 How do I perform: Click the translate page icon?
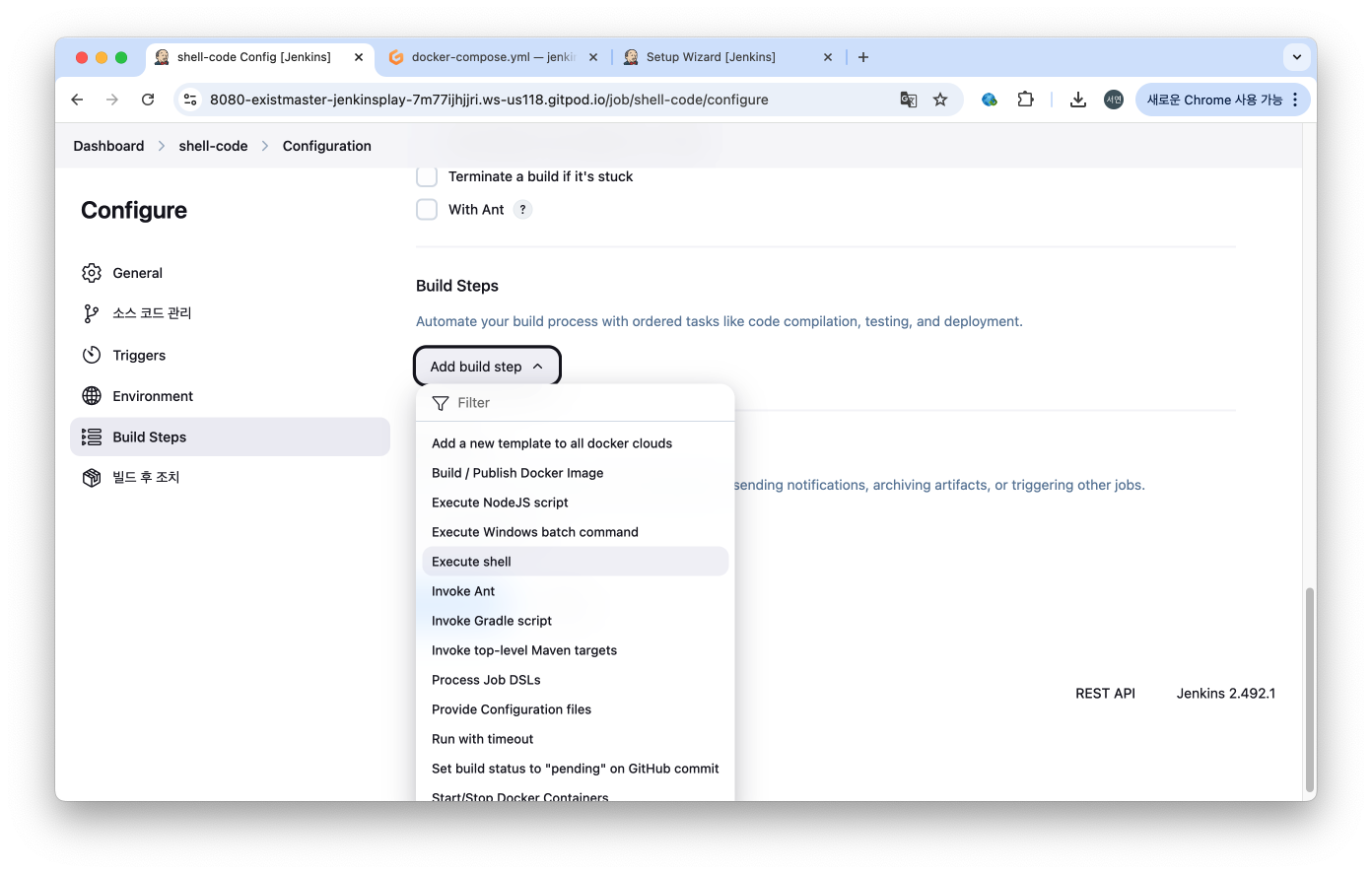click(x=909, y=100)
